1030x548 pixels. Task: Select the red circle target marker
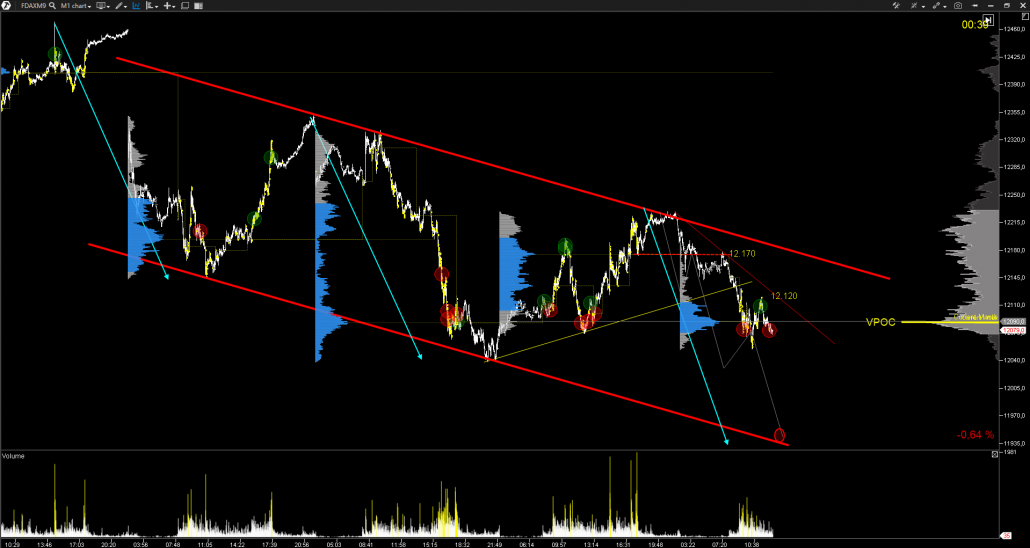pyautogui.click(x=780, y=435)
